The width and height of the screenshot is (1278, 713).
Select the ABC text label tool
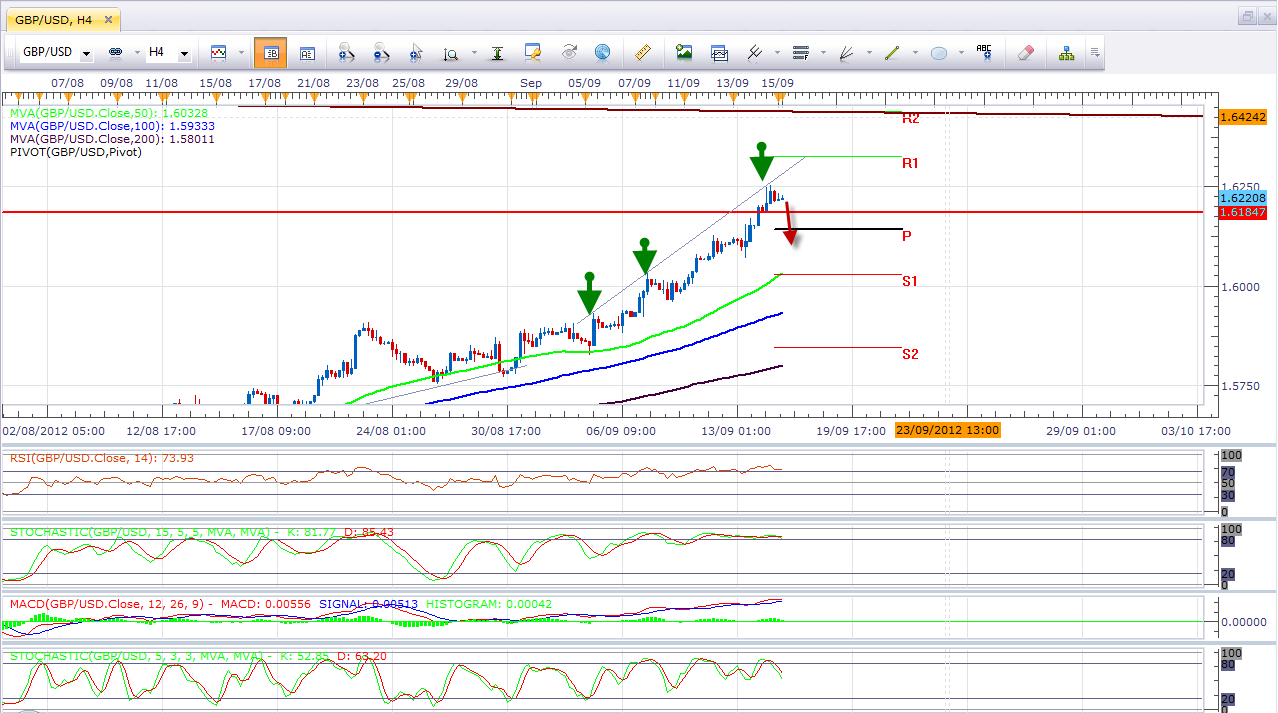click(x=984, y=52)
